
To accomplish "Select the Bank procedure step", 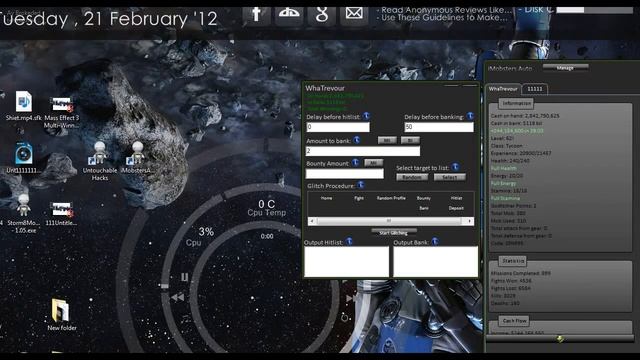I will click(424, 208).
